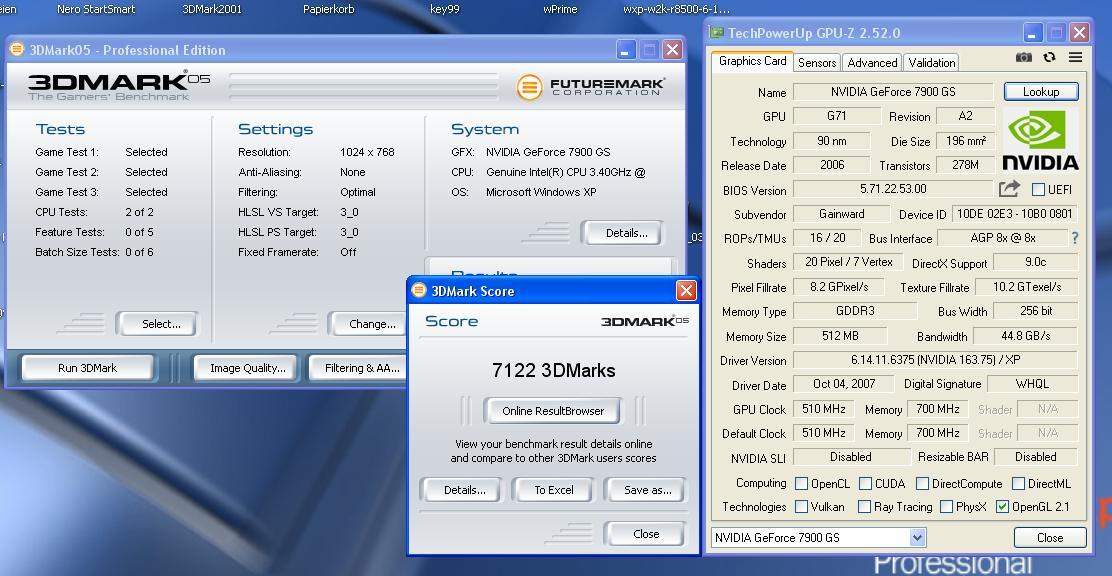
Task: Open the Change... settings dialog
Action: 371,324
